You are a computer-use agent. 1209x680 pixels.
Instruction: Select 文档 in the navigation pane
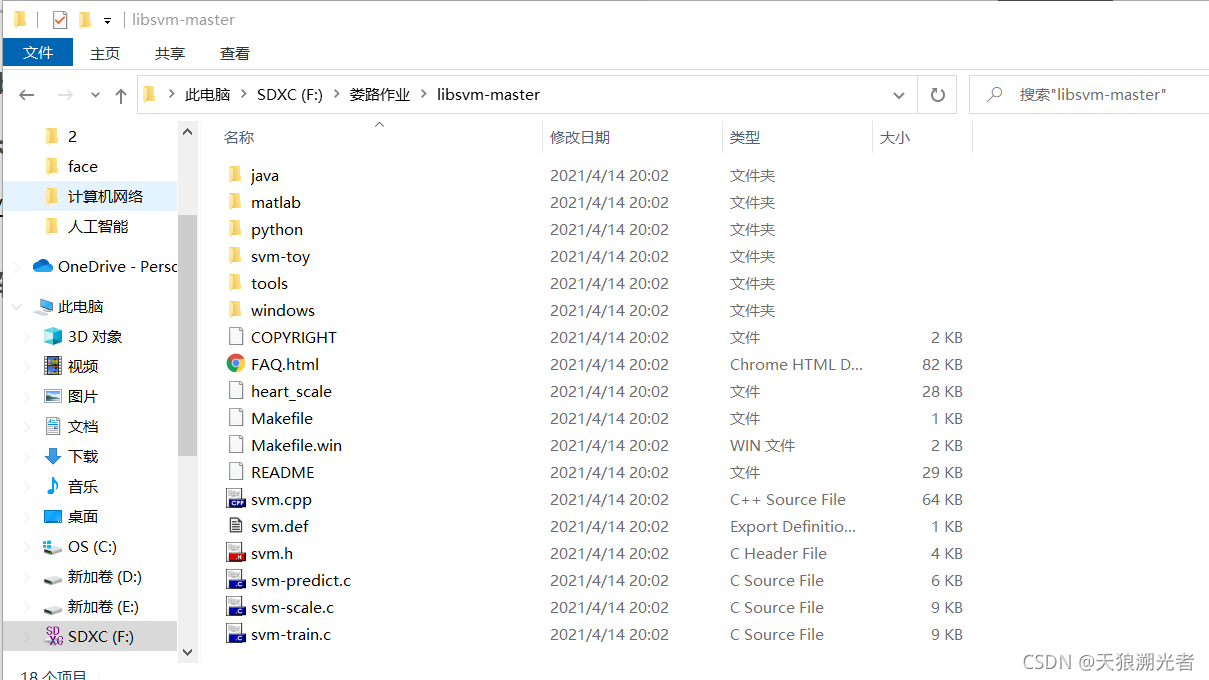[83, 426]
